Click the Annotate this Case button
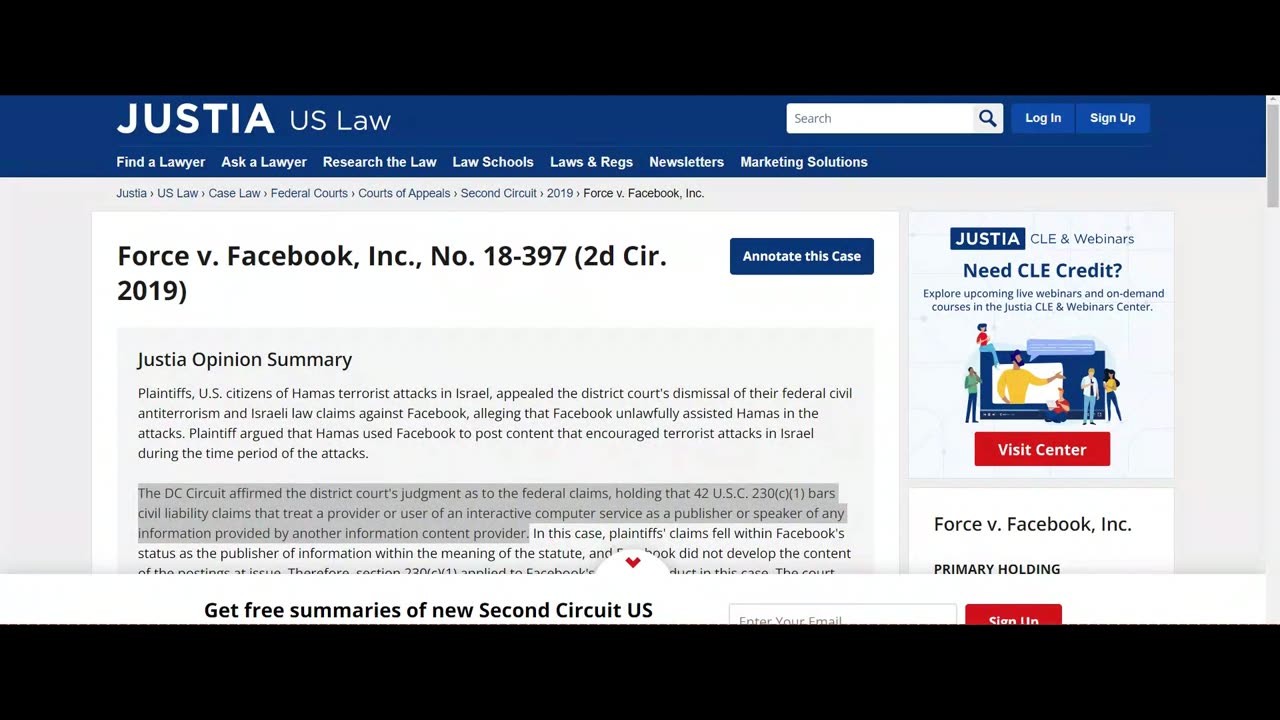The image size is (1280, 720). [802, 256]
